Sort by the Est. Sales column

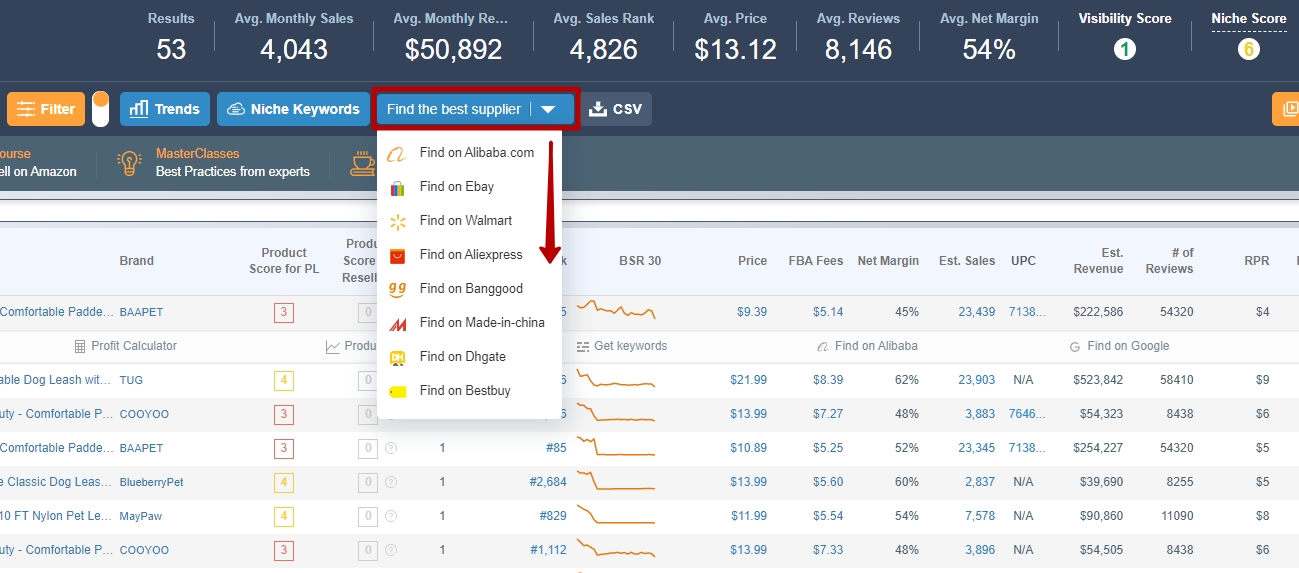(967, 261)
